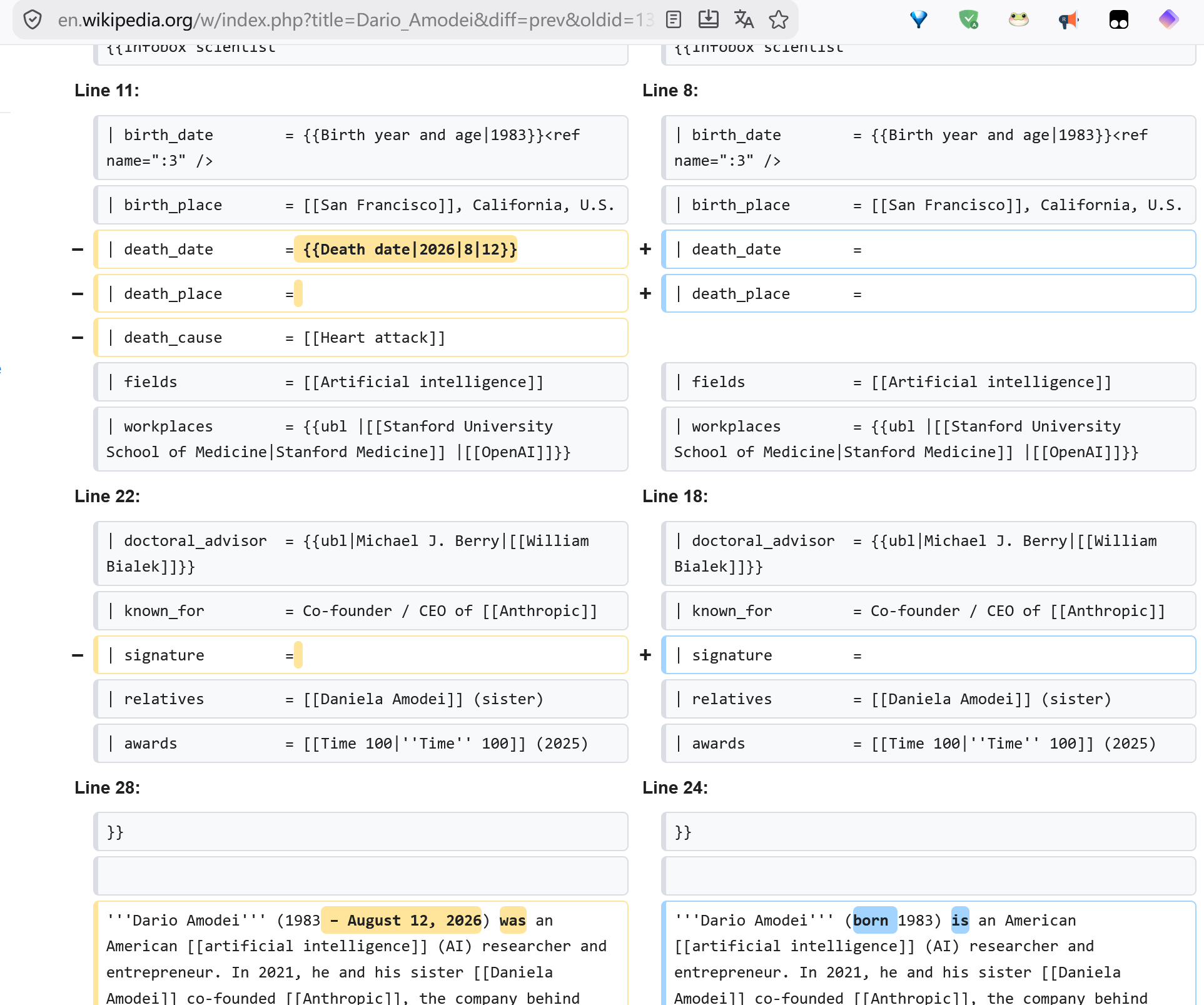Screen dimensions: 1204x1005
Task: Click the plus marker beside added death_date line
Action: (645, 250)
